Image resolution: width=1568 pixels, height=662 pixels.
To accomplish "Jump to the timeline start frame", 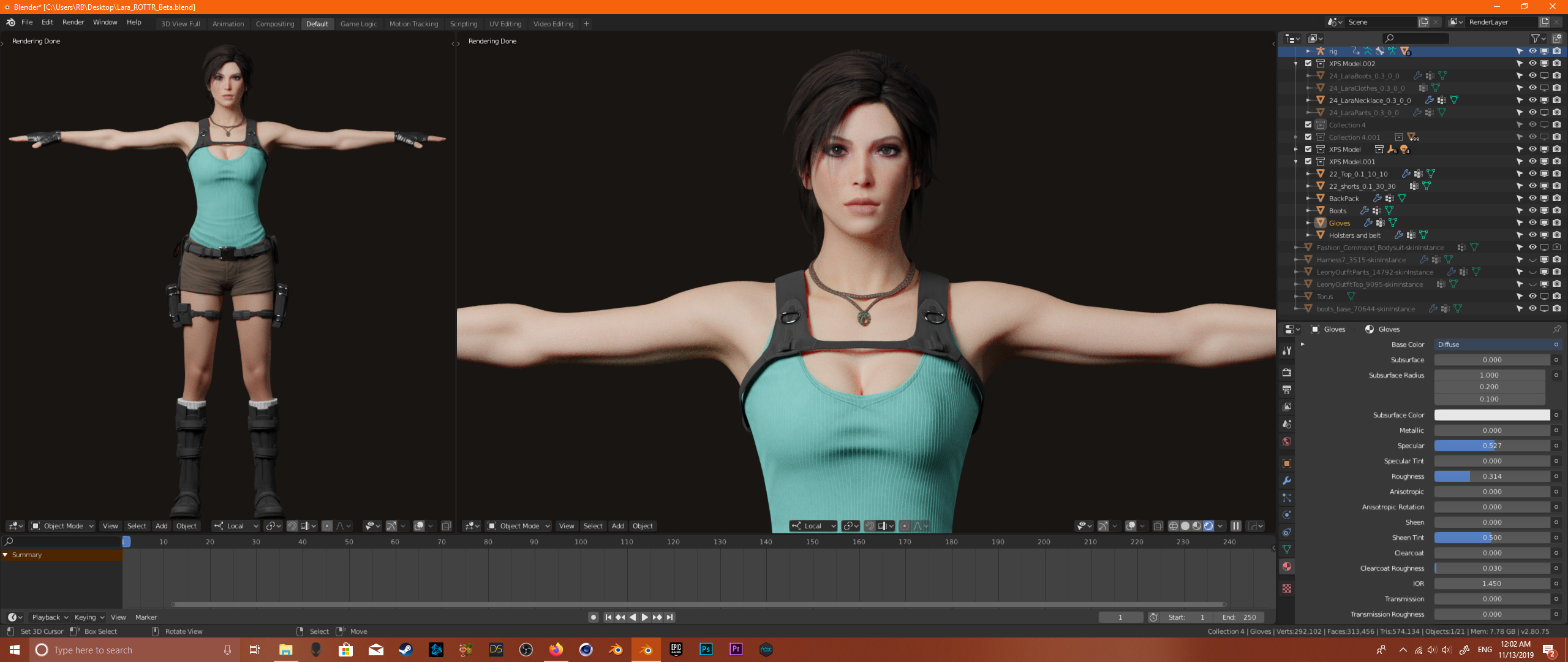I will click(x=608, y=617).
